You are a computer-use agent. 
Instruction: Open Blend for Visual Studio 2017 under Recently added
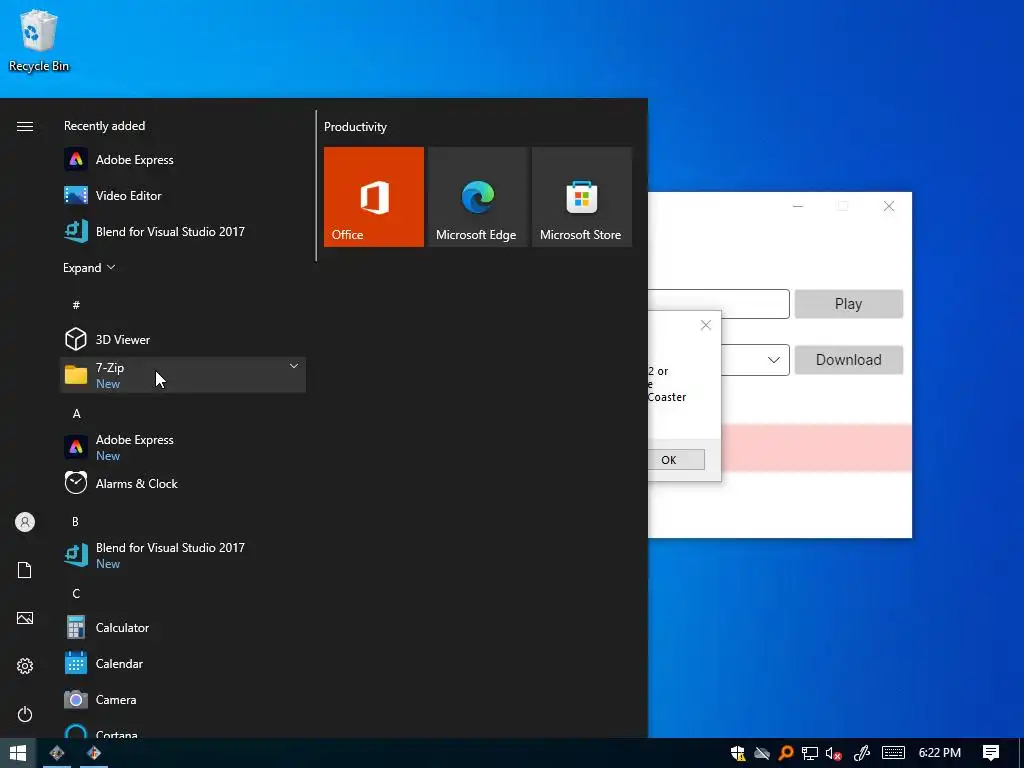183,231
